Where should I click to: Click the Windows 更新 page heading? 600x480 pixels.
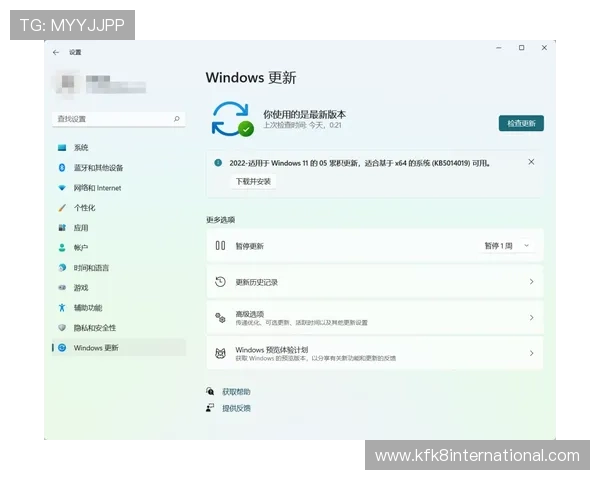251,78
